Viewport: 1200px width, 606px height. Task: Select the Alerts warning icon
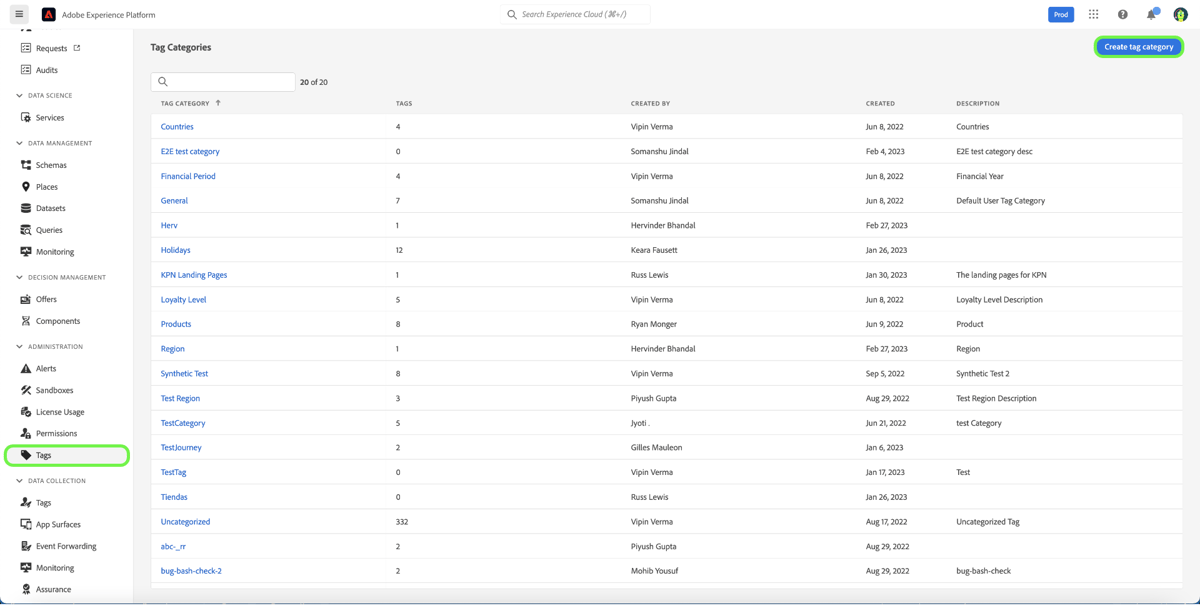pos(25,368)
